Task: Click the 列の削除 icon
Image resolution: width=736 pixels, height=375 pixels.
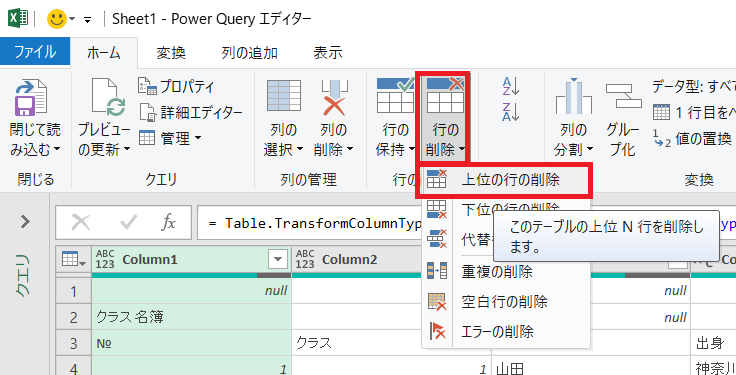Action: (x=334, y=97)
